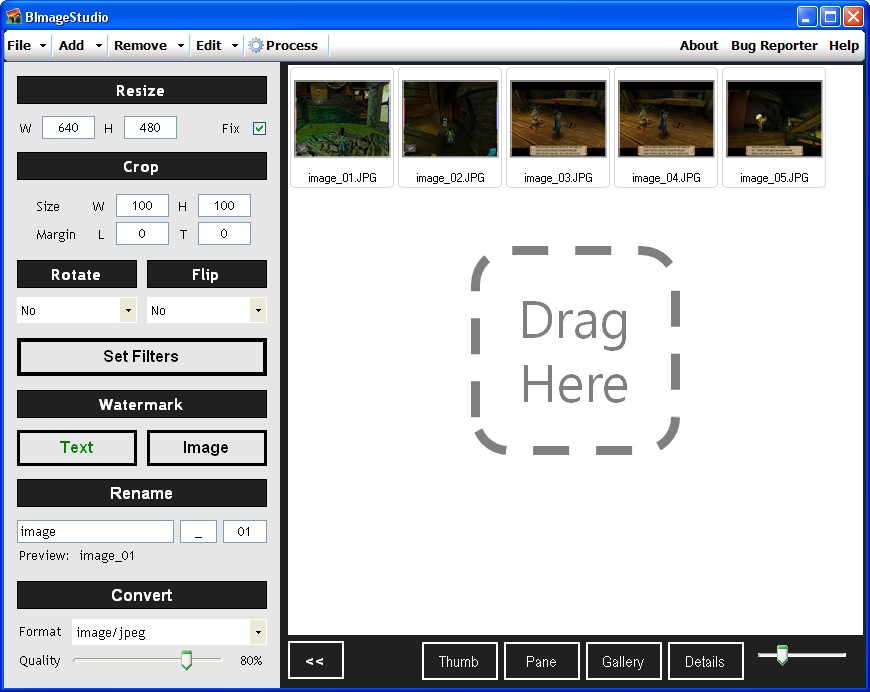
Task: Click the Image watermark button
Action: coord(206,448)
